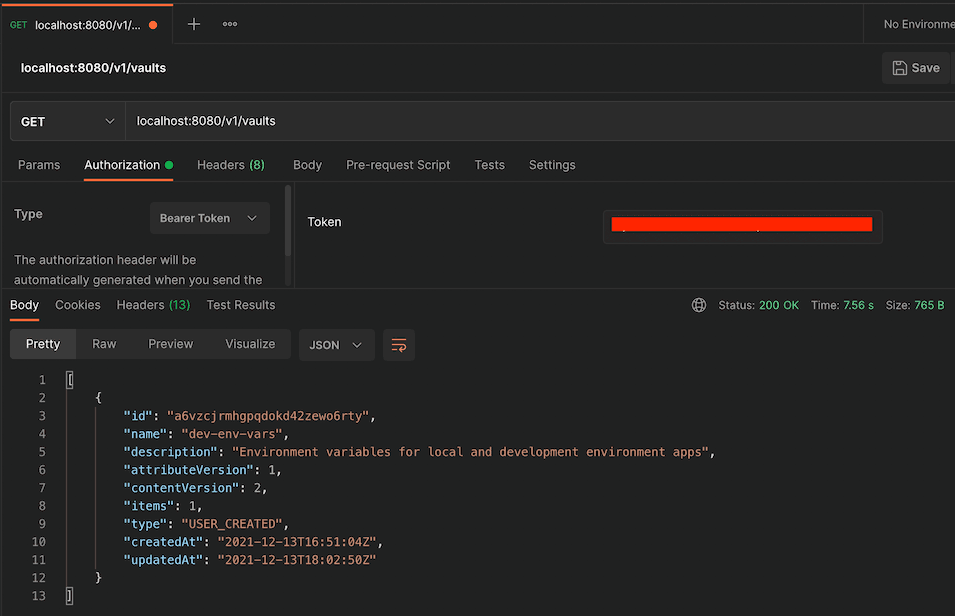This screenshot has width=955, height=616.
Task: Expand the Bearer Token type dropdown
Action: click(x=210, y=218)
